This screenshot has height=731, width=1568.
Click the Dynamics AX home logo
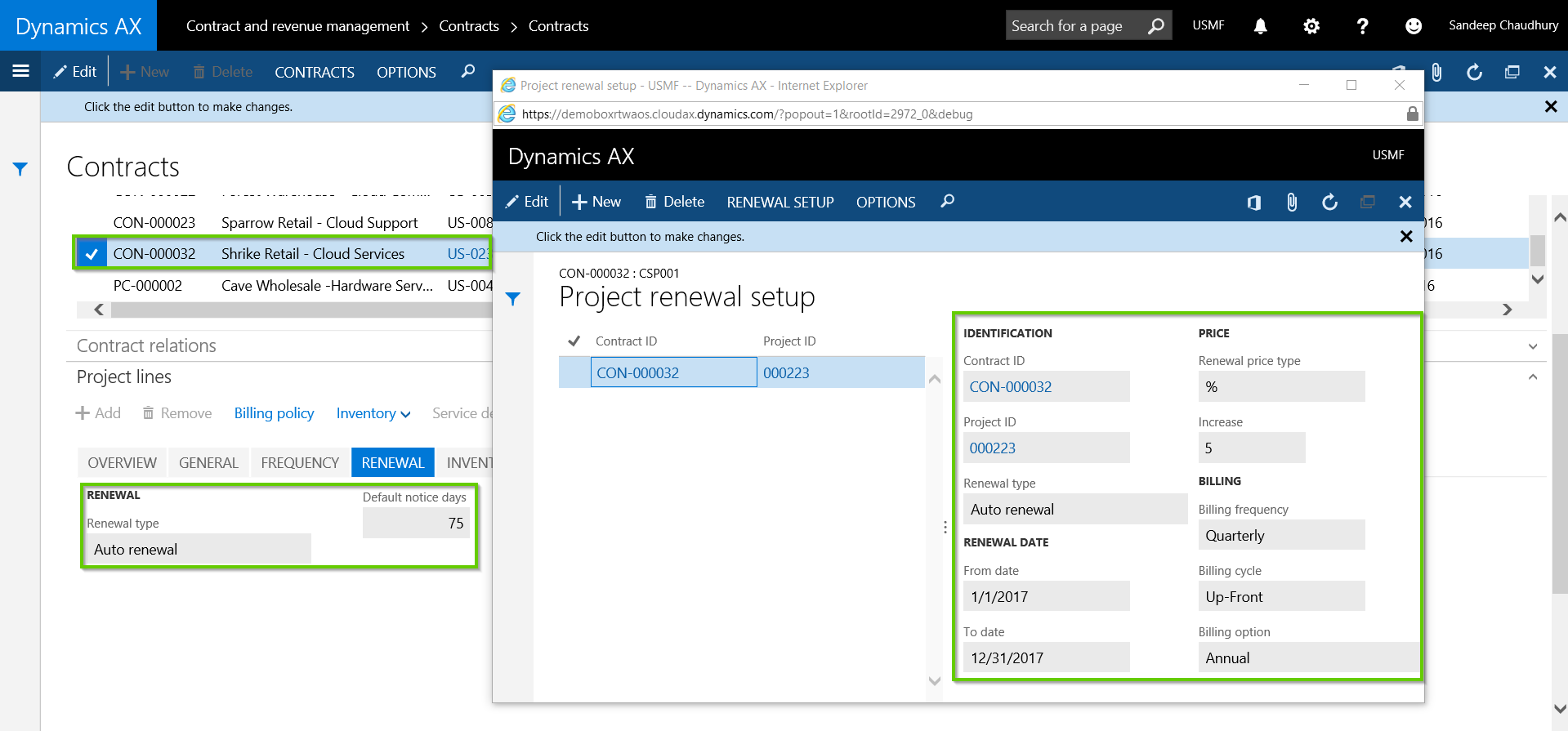pyautogui.click(x=78, y=26)
